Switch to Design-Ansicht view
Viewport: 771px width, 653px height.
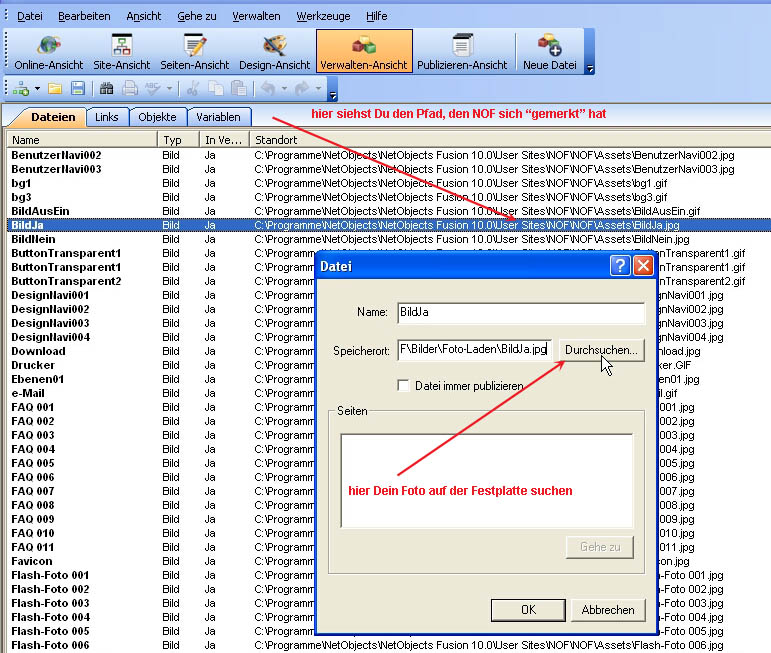click(x=274, y=52)
